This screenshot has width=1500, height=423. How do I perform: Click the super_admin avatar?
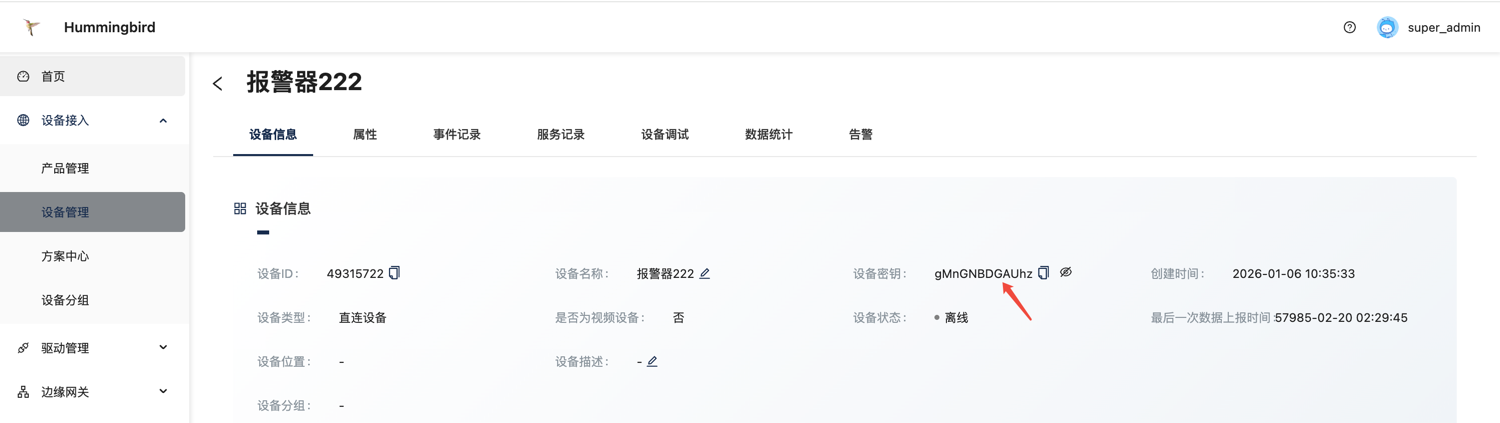click(x=1386, y=28)
